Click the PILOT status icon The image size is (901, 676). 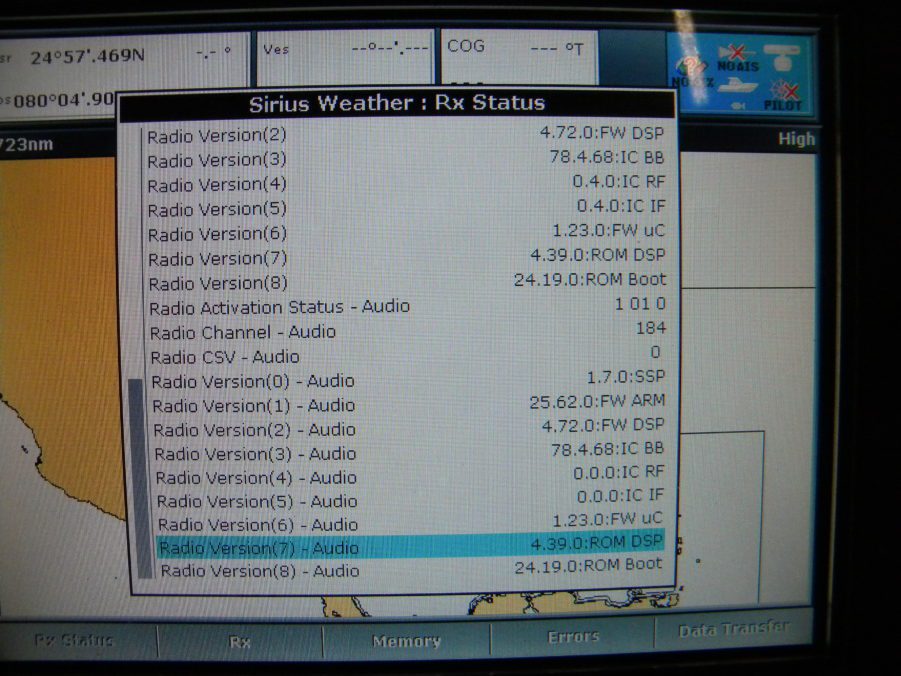point(784,95)
